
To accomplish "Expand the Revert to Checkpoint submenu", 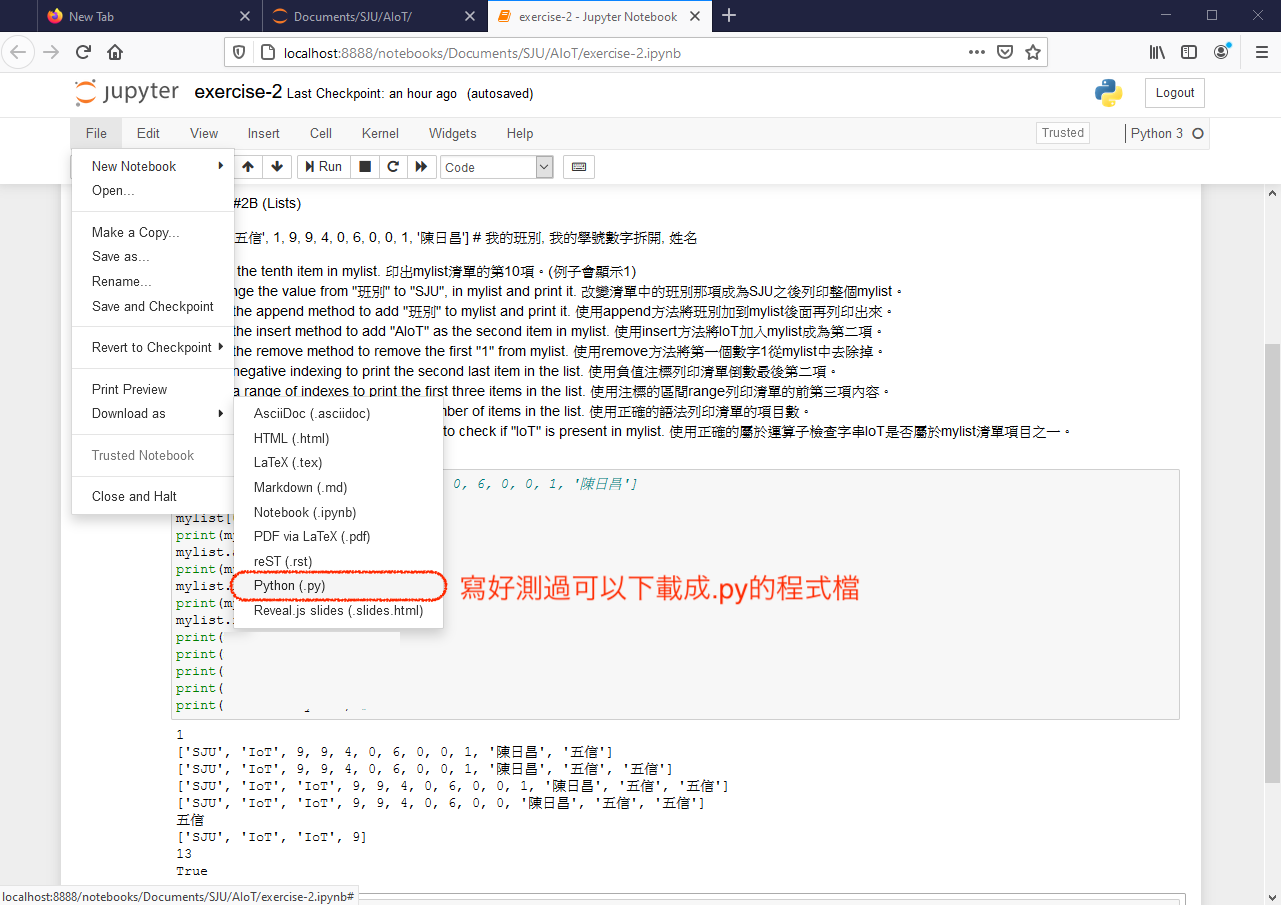I will tap(152, 347).
